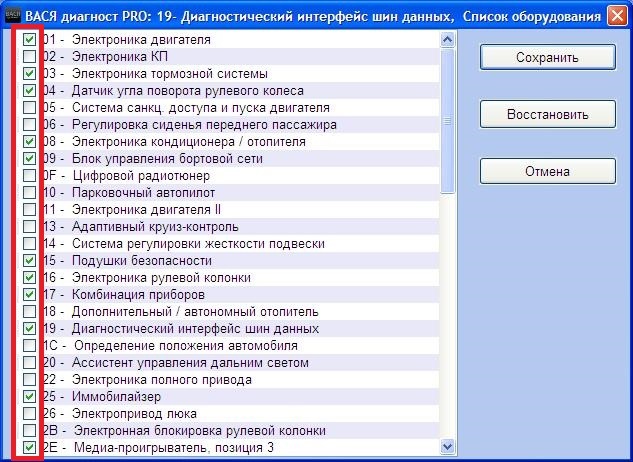
Task: Check 11 - Электроника двигателя II checkbox
Action: [x=29, y=210]
